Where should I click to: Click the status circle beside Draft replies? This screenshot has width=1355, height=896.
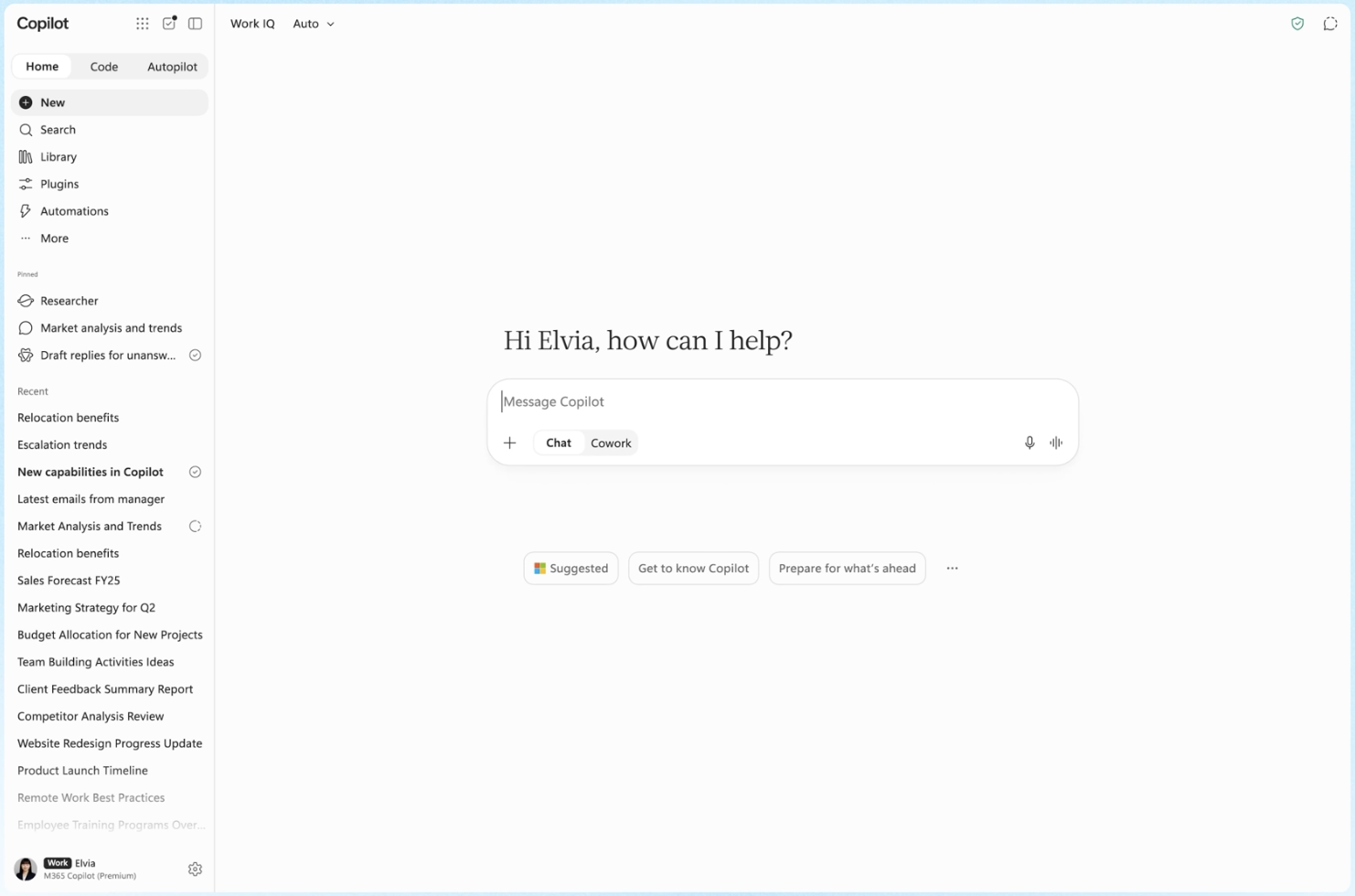click(x=195, y=356)
